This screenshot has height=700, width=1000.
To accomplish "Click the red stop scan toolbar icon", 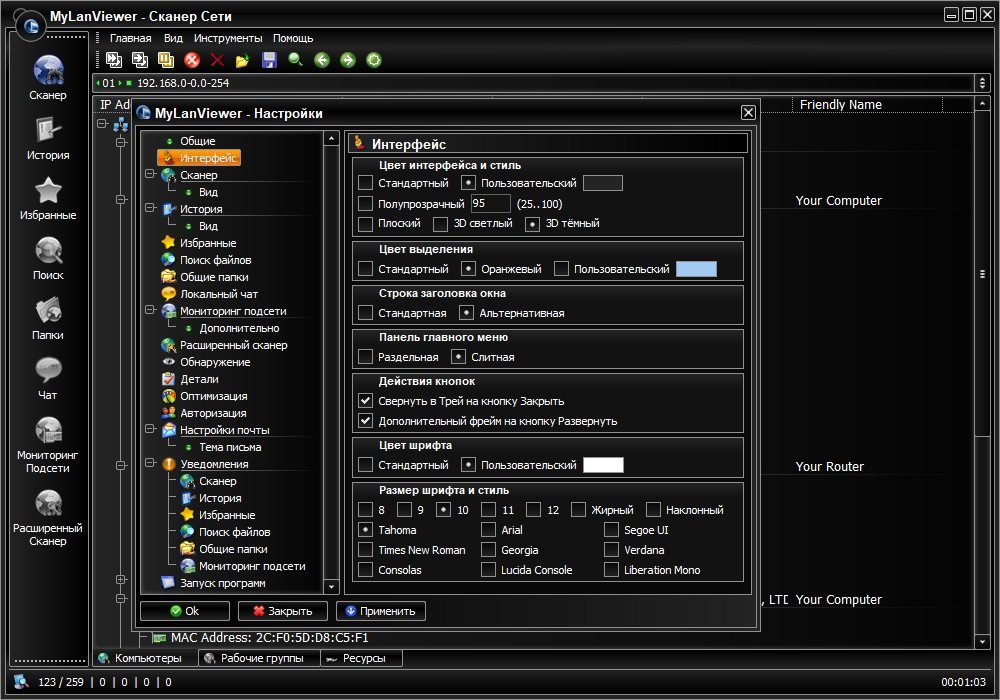I will coord(192,60).
